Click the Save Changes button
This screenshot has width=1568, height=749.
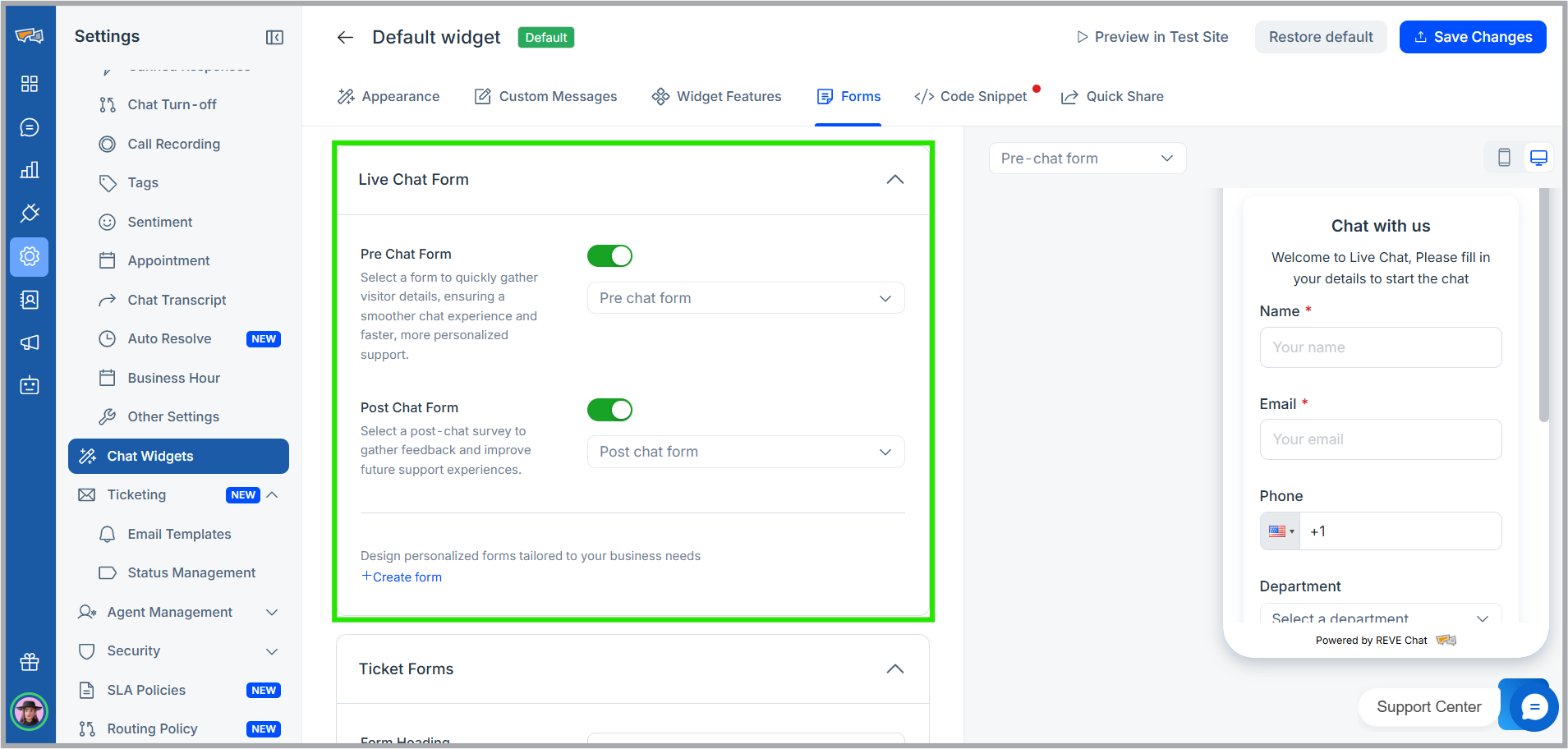1473,37
